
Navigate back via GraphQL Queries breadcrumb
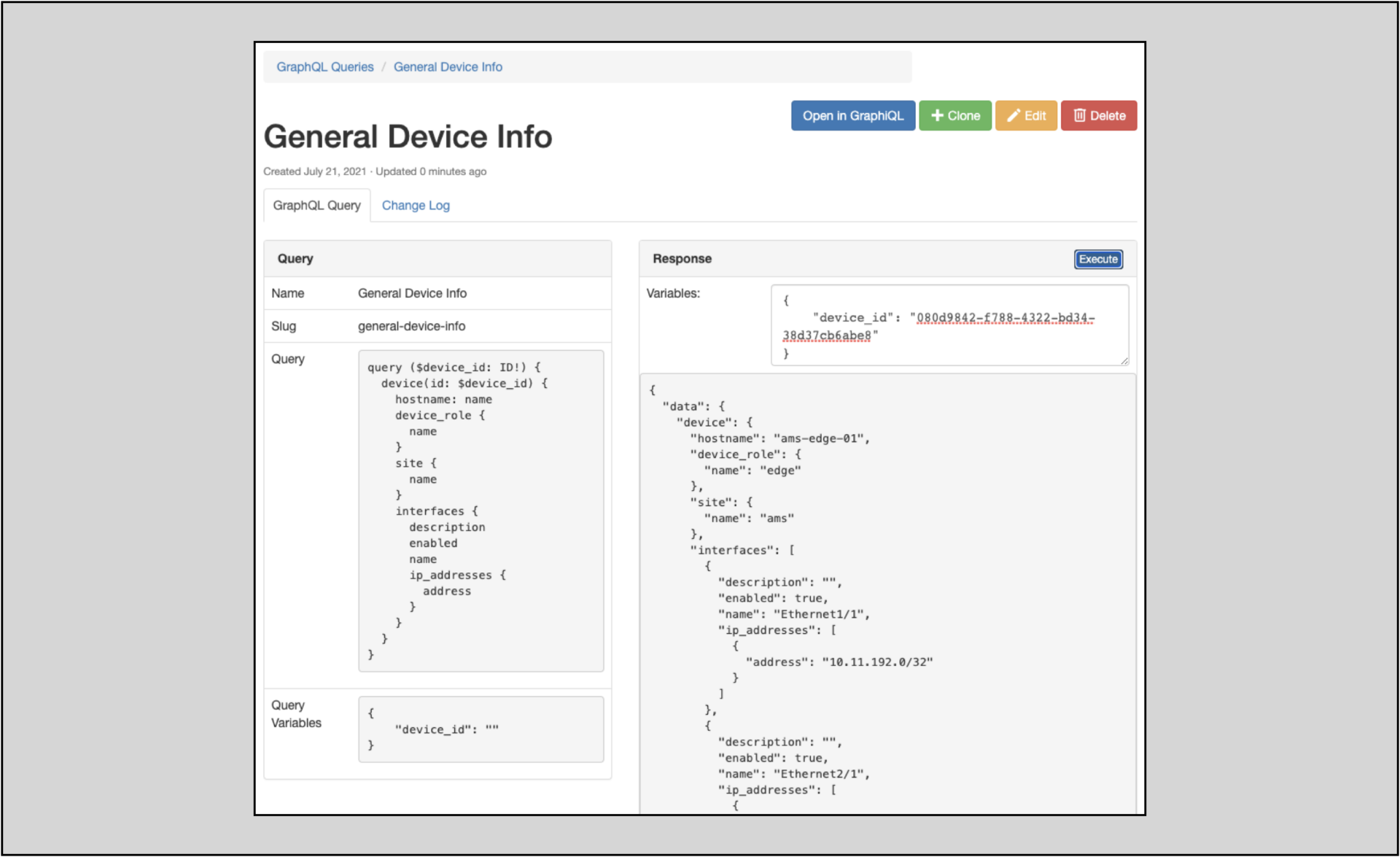(324, 66)
